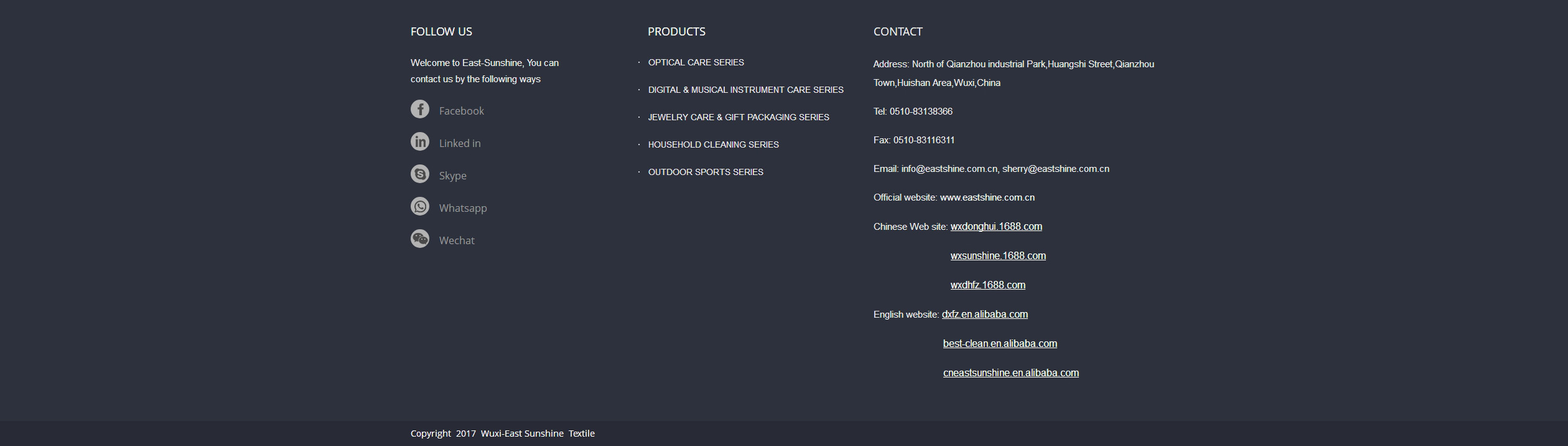Open the Facebook text link
The image size is (1568, 446).
461,111
